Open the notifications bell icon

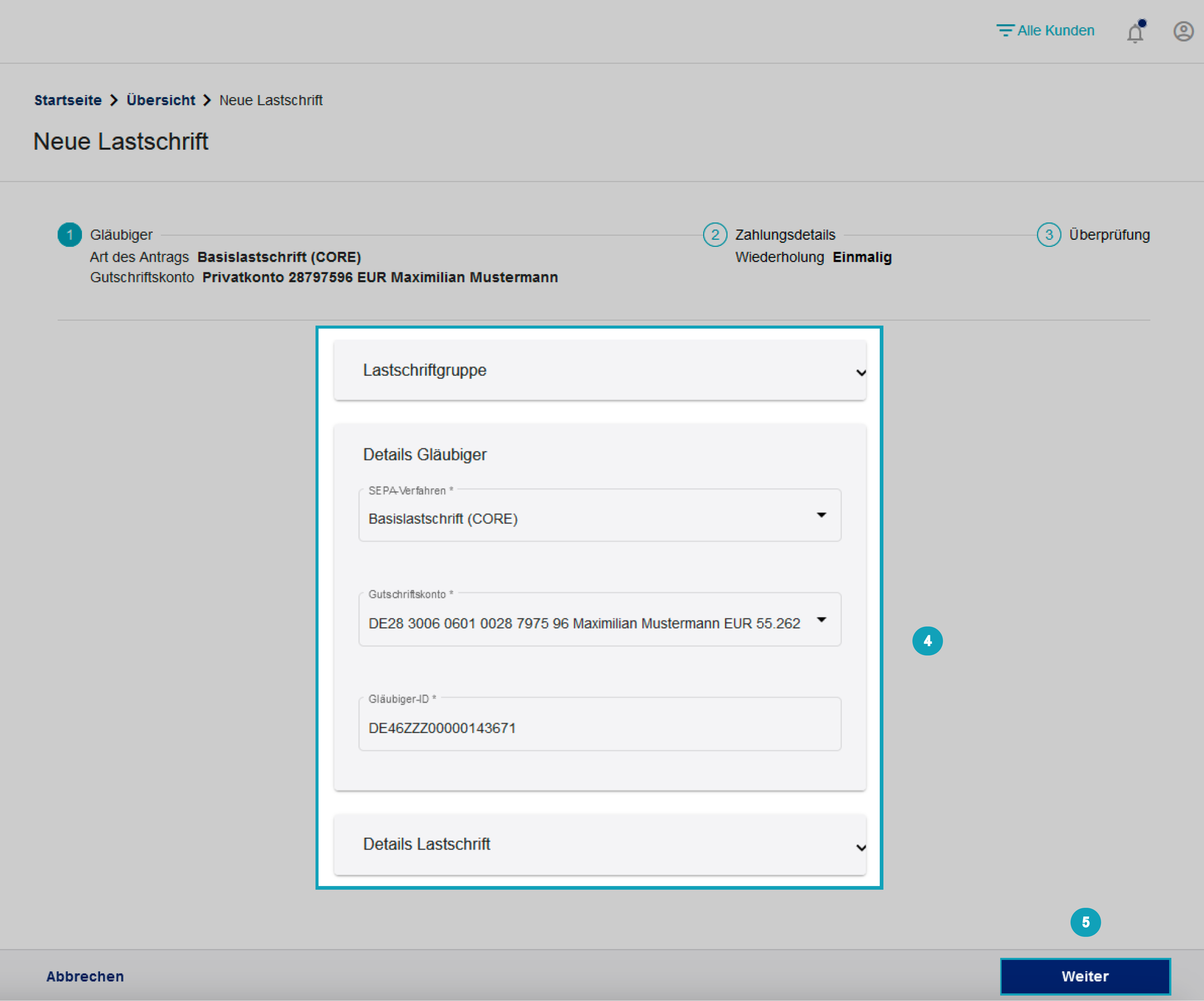point(1135,32)
